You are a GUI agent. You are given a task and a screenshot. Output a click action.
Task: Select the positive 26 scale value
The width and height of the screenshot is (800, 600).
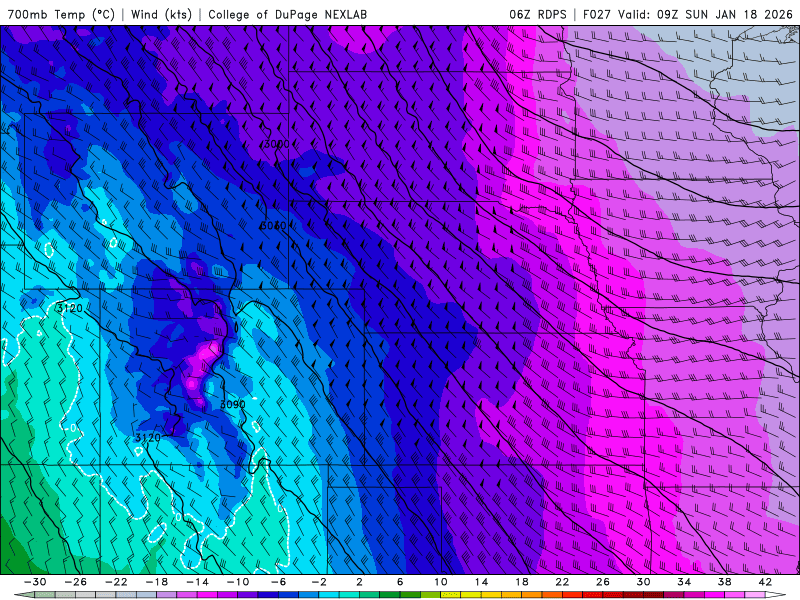point(603,582)
